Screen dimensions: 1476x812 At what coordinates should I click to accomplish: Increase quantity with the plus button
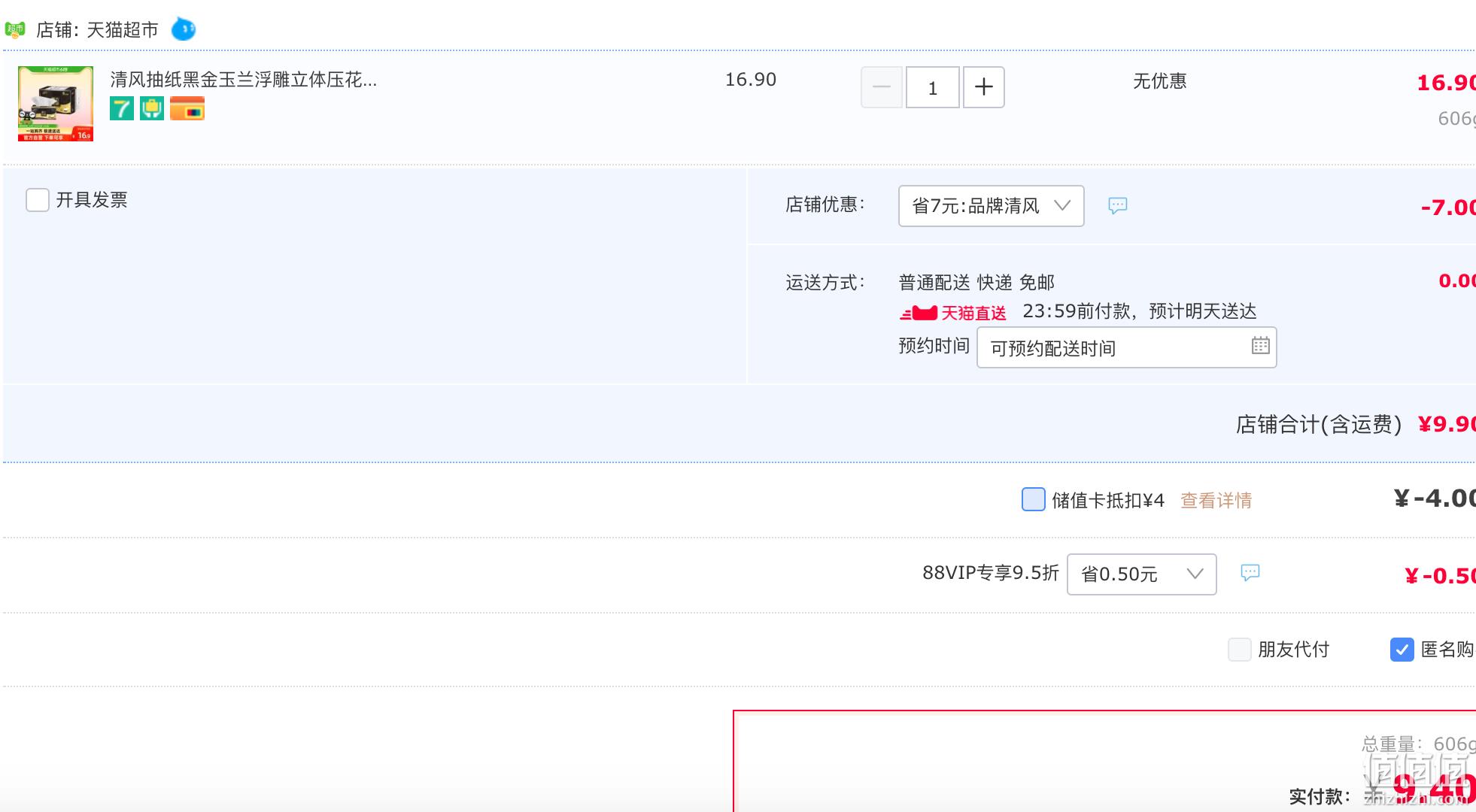coord(984,87)
